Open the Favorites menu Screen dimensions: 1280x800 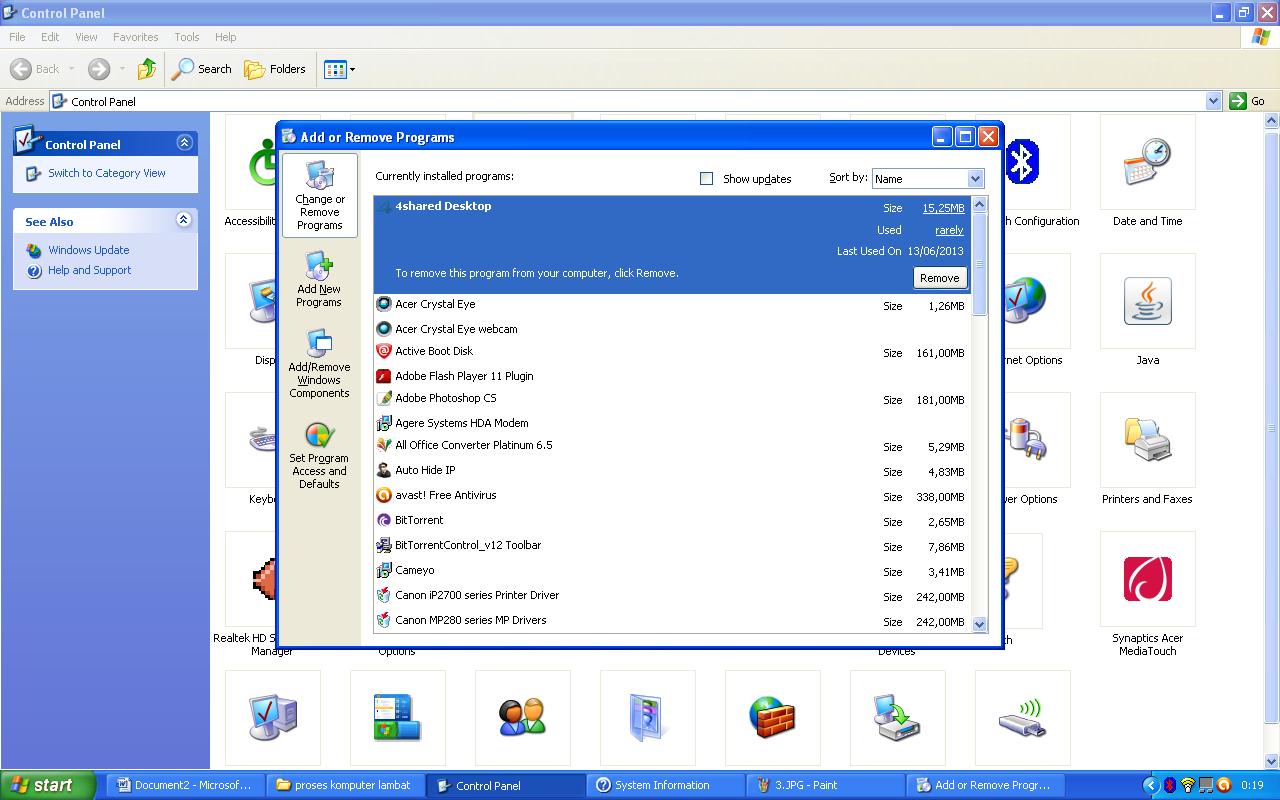pyautogui.click(x=135, y=36)
